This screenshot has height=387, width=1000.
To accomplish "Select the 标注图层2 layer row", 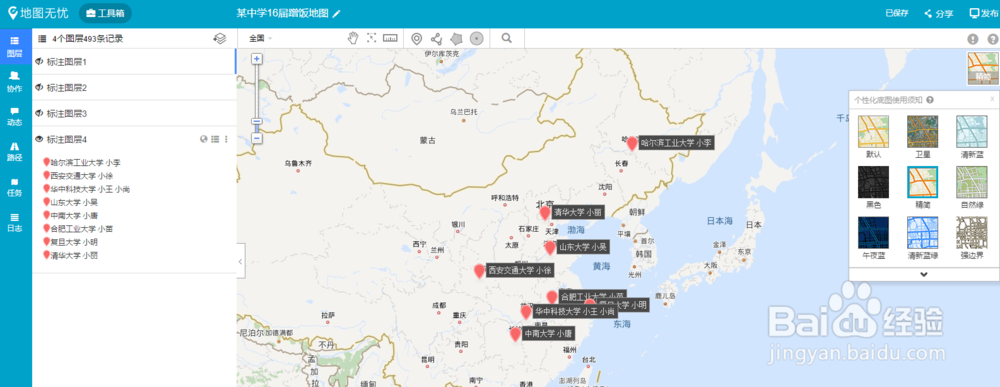I will click(x=134, y=87).
